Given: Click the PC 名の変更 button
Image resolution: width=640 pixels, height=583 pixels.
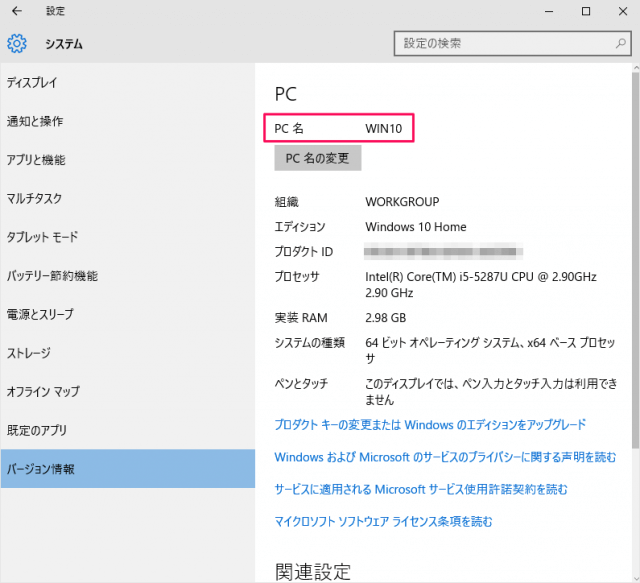Looking at the screenshot, I should pos(318,158).
